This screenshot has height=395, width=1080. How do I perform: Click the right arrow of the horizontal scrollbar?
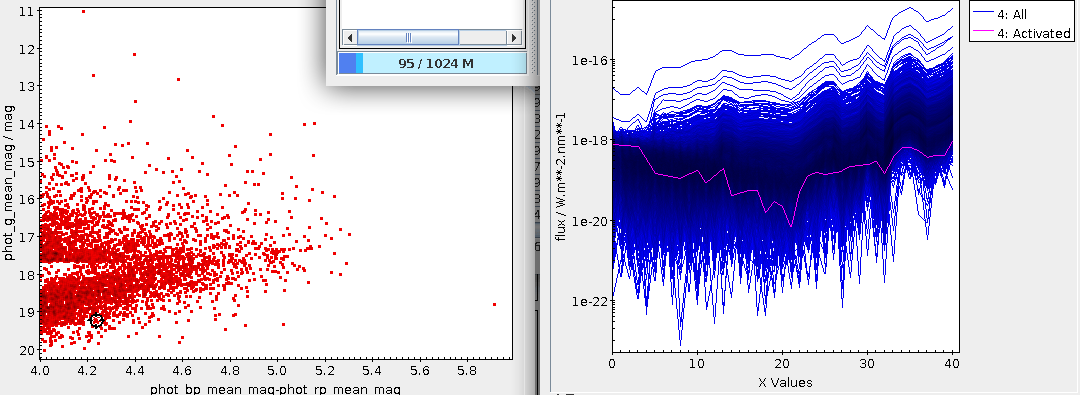(514, 38)
